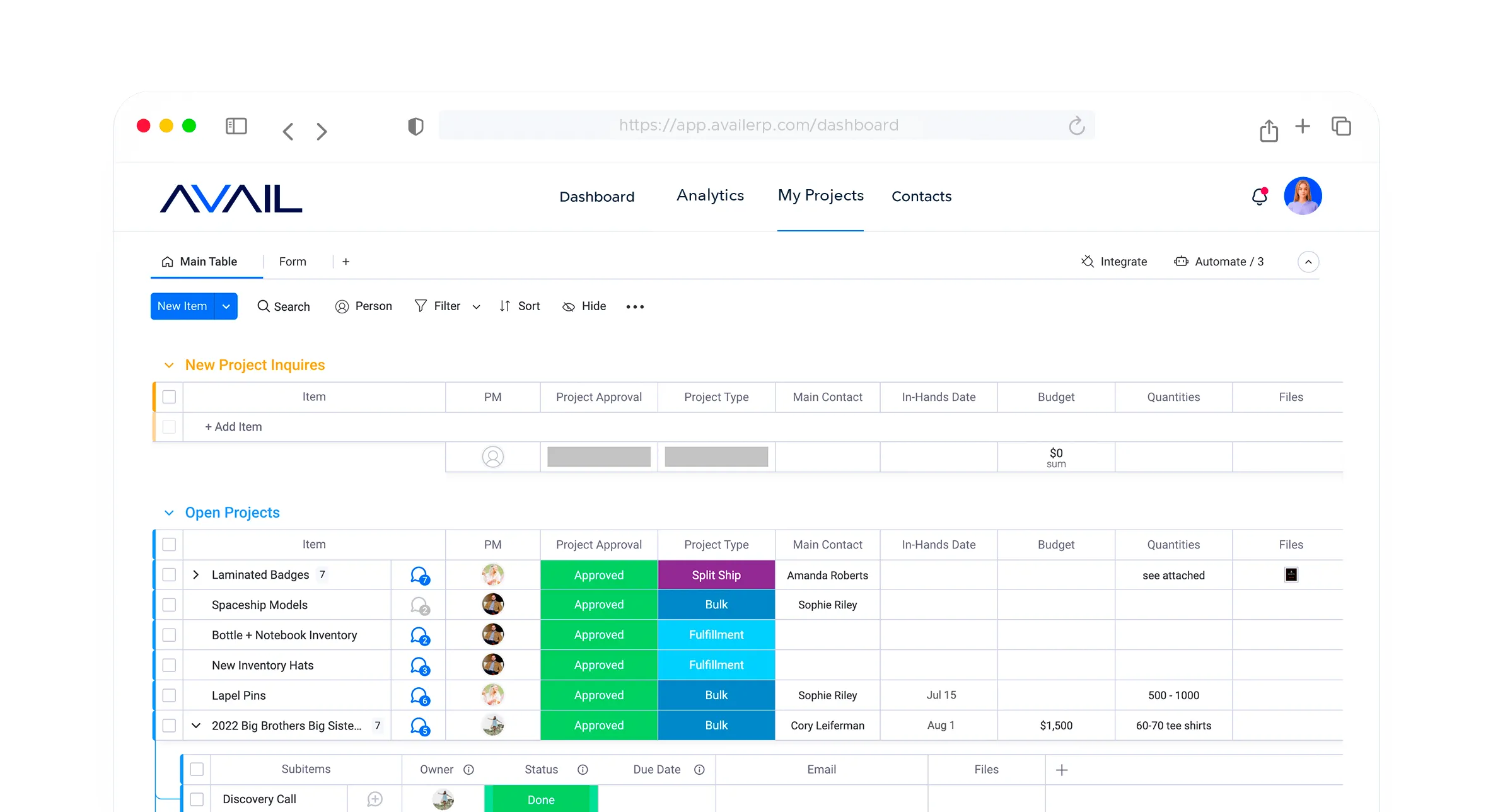Go to the Analytics menu
1493x812 pixels.
coord(710,195)
